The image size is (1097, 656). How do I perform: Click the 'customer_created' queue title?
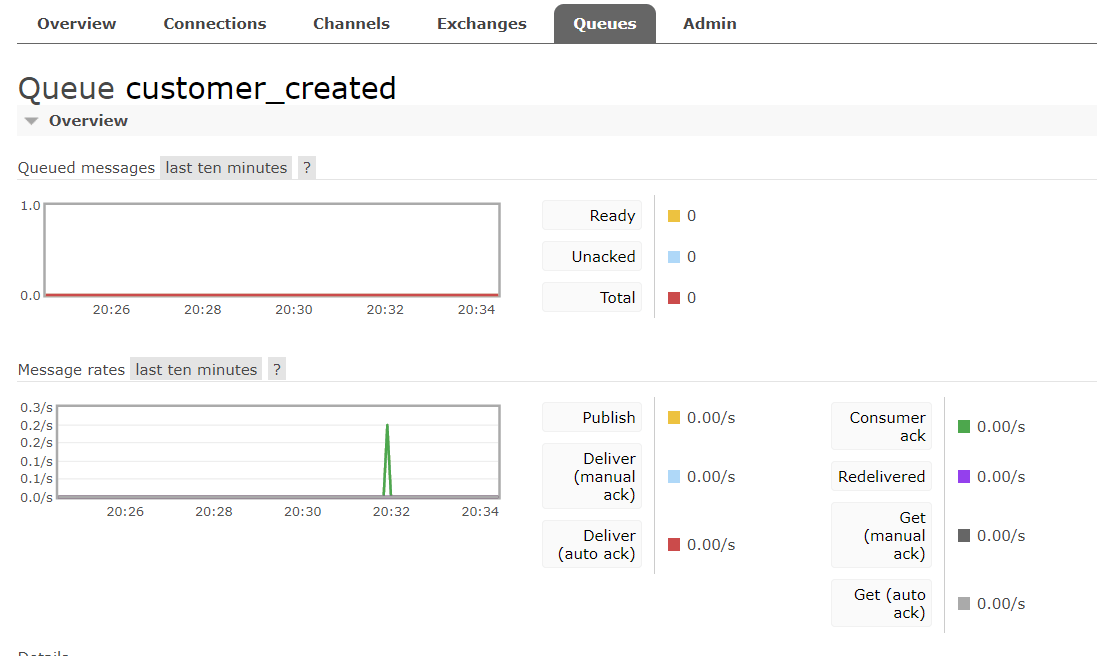260,89
